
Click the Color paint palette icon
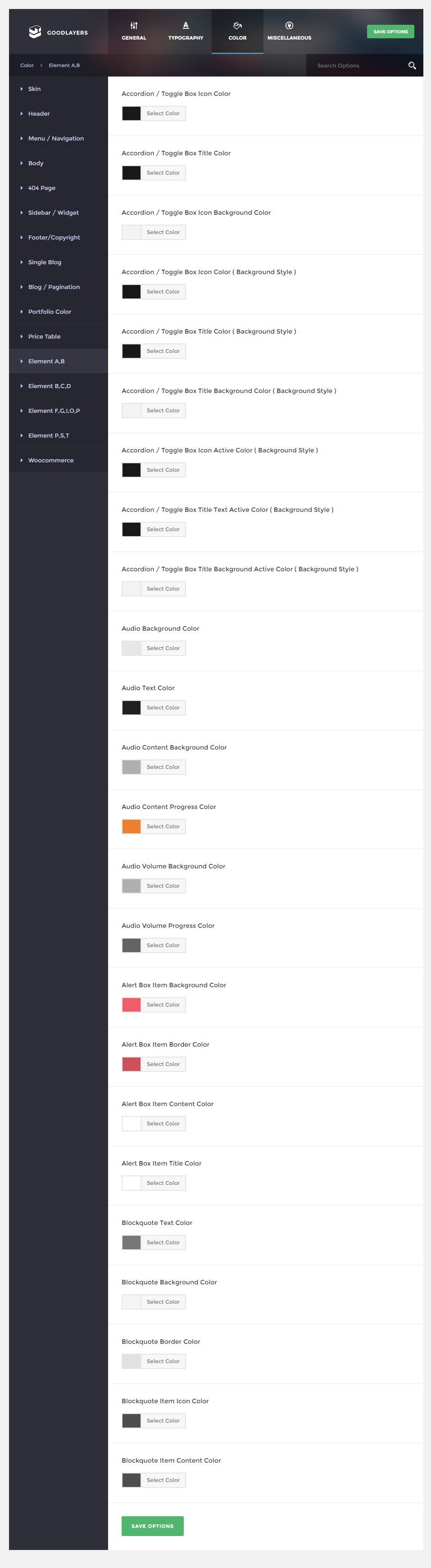237,26
